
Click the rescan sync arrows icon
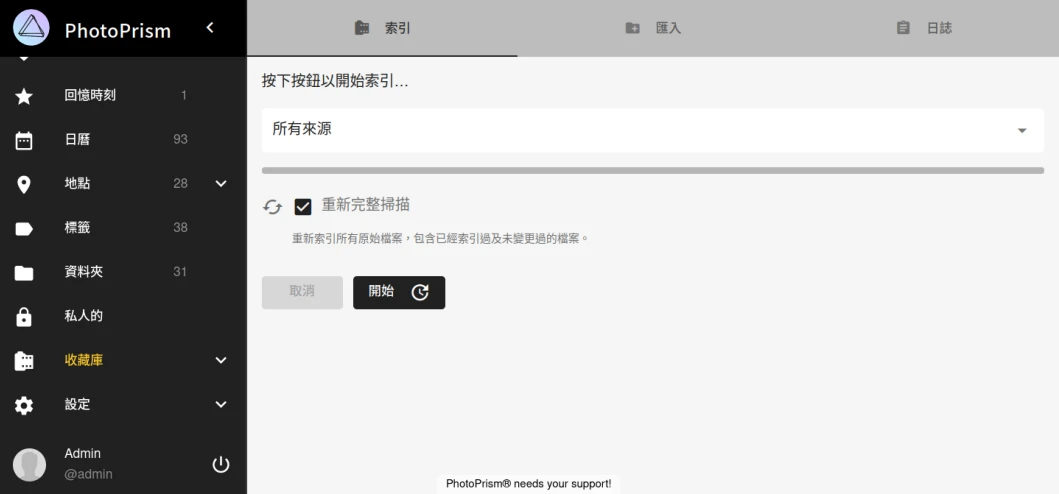pyautogui.click(x=272, y=207)
